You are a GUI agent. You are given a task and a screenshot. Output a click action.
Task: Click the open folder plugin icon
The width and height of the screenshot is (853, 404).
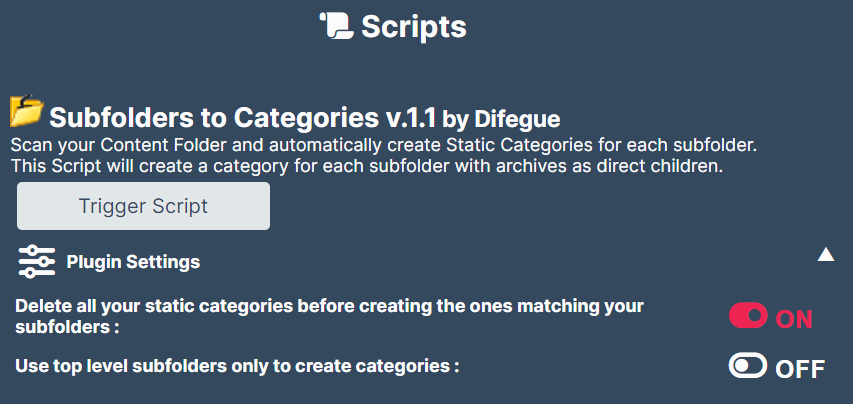27,110
